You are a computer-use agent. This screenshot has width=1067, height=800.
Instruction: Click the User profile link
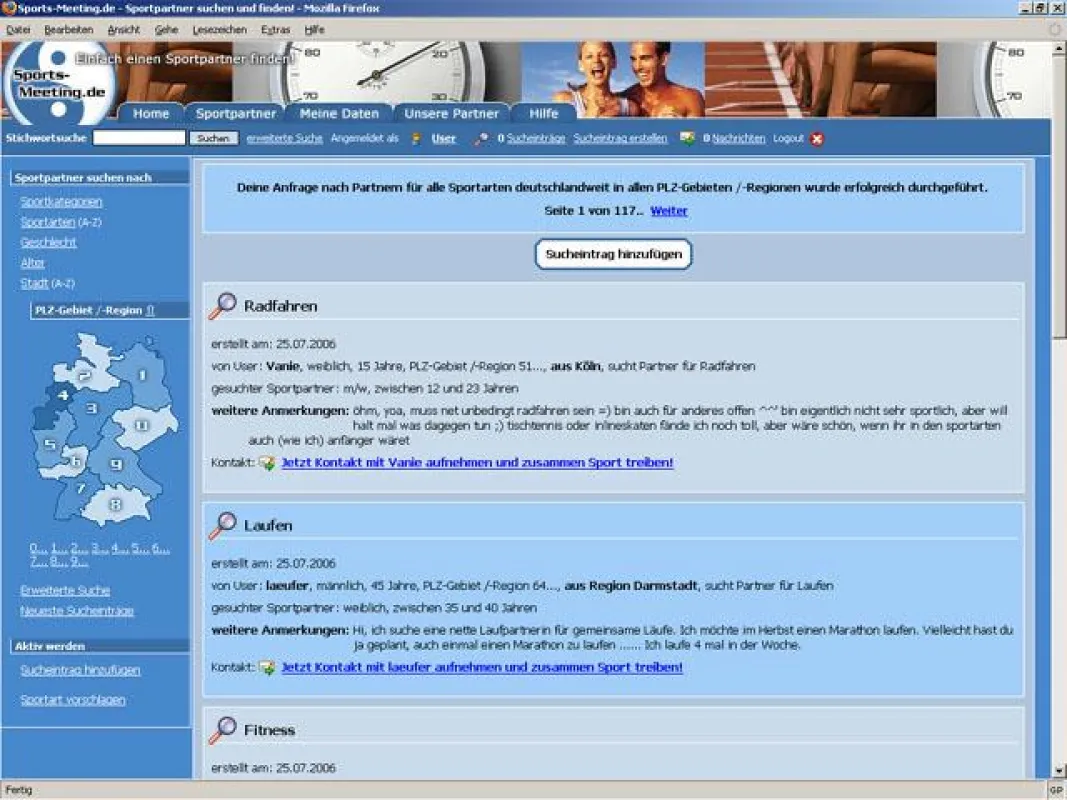tap(444, 139)
